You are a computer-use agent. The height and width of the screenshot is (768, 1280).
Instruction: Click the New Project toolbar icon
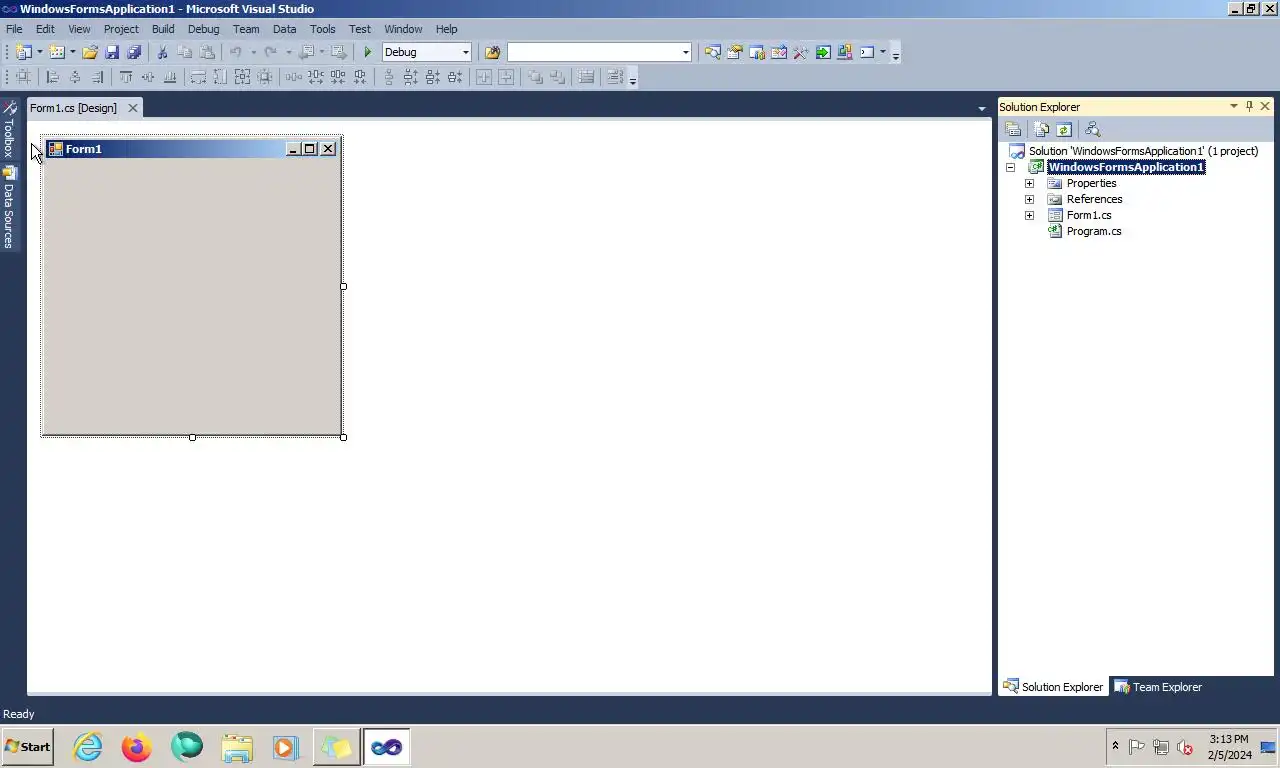point(23,52)
